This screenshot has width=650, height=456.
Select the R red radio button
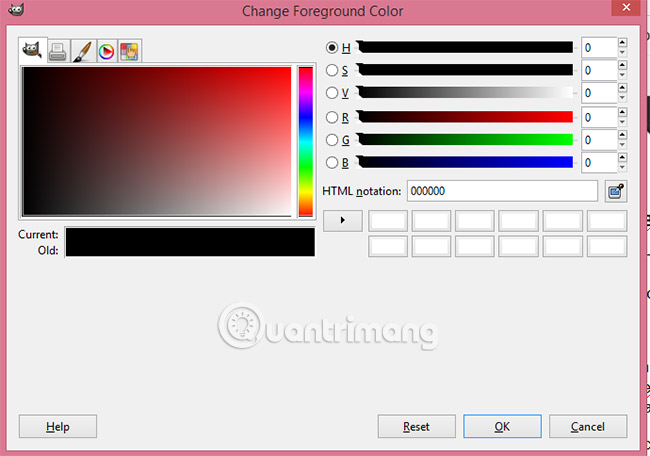332,117
